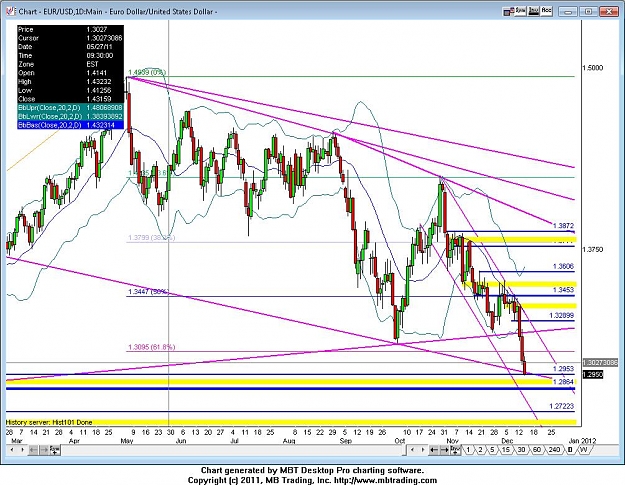
Task: Switch to the 240-minute timeframe tab
Action: tap(554, 450)
